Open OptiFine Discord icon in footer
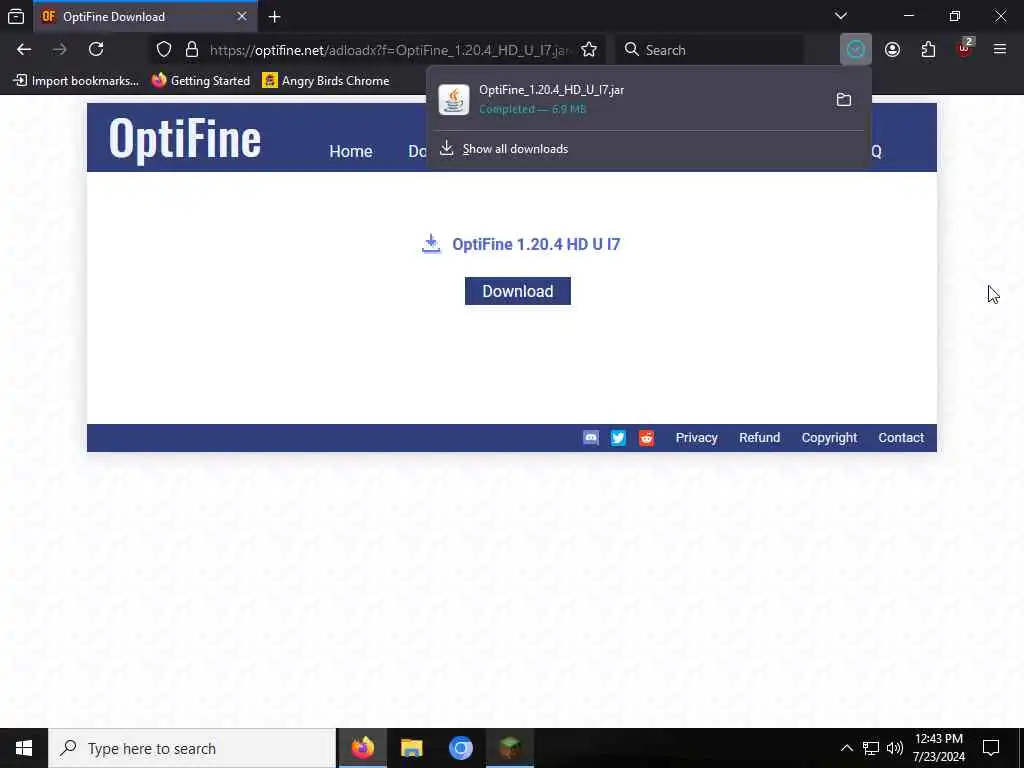The image size is (1024, 768). tap(590, 438)
